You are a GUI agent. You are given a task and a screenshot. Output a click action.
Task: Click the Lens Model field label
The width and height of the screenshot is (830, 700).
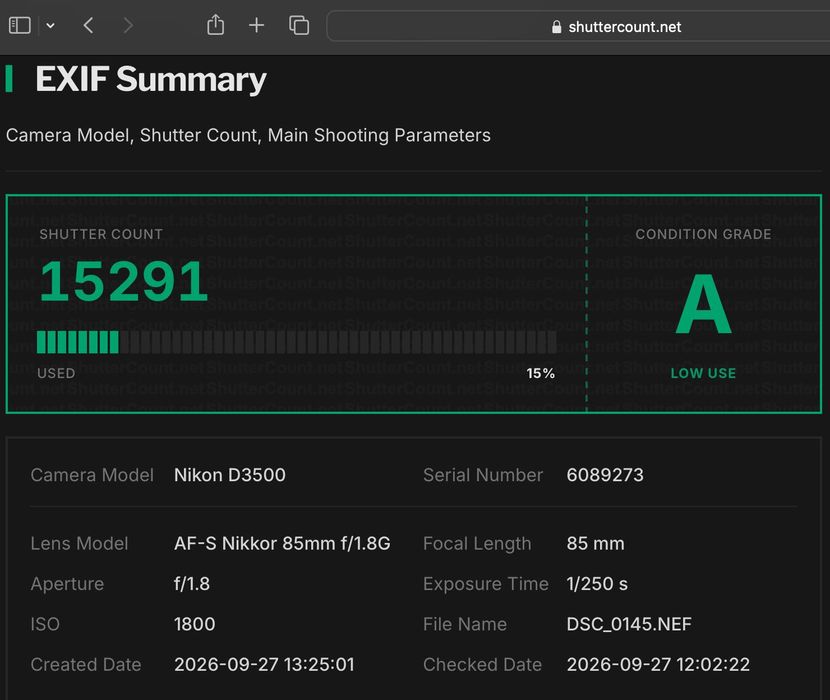coord(79,543)
